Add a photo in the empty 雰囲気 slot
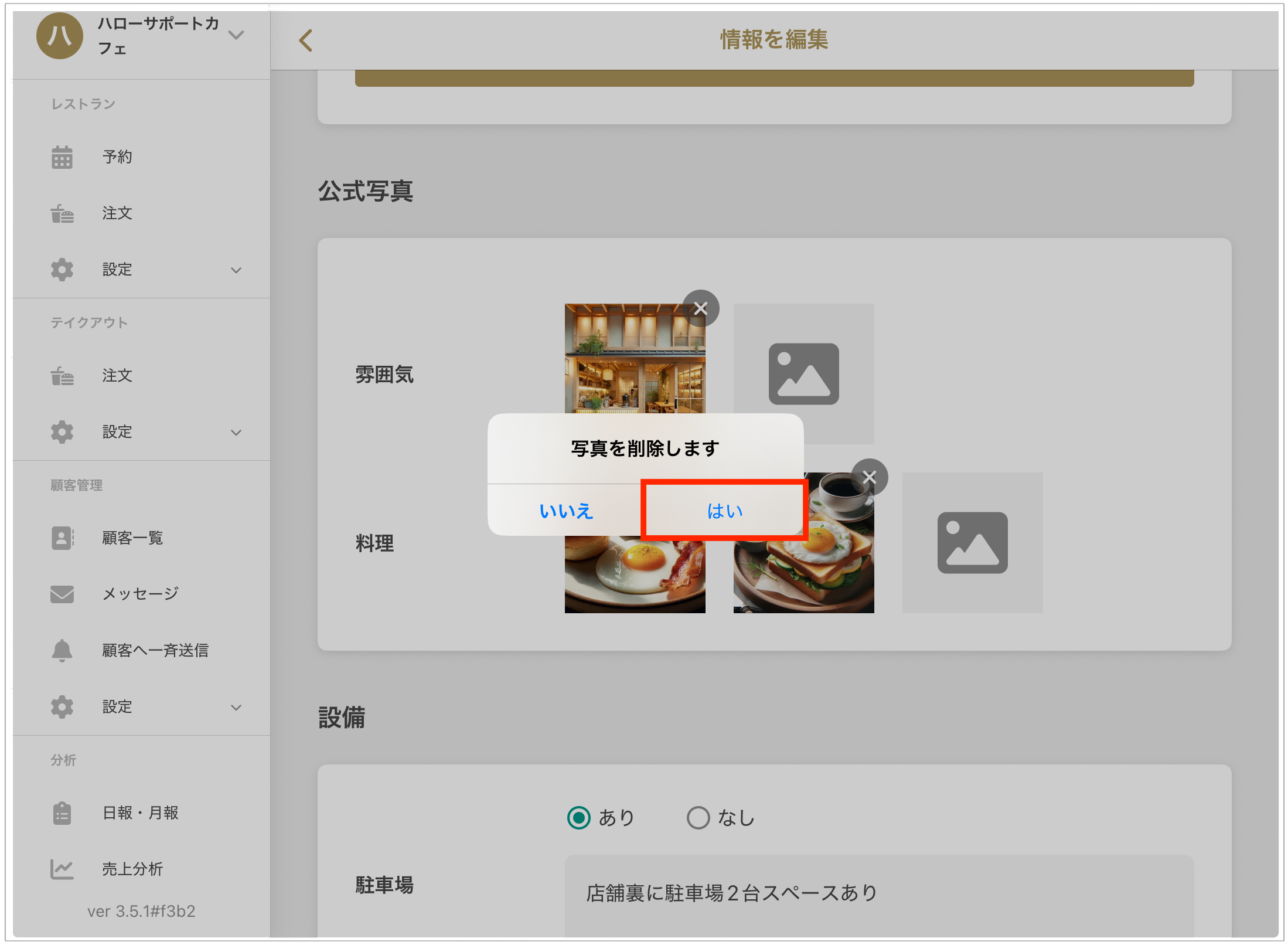Image resolution: width=1288 pixels, height=945 pixels. (804, 374)
